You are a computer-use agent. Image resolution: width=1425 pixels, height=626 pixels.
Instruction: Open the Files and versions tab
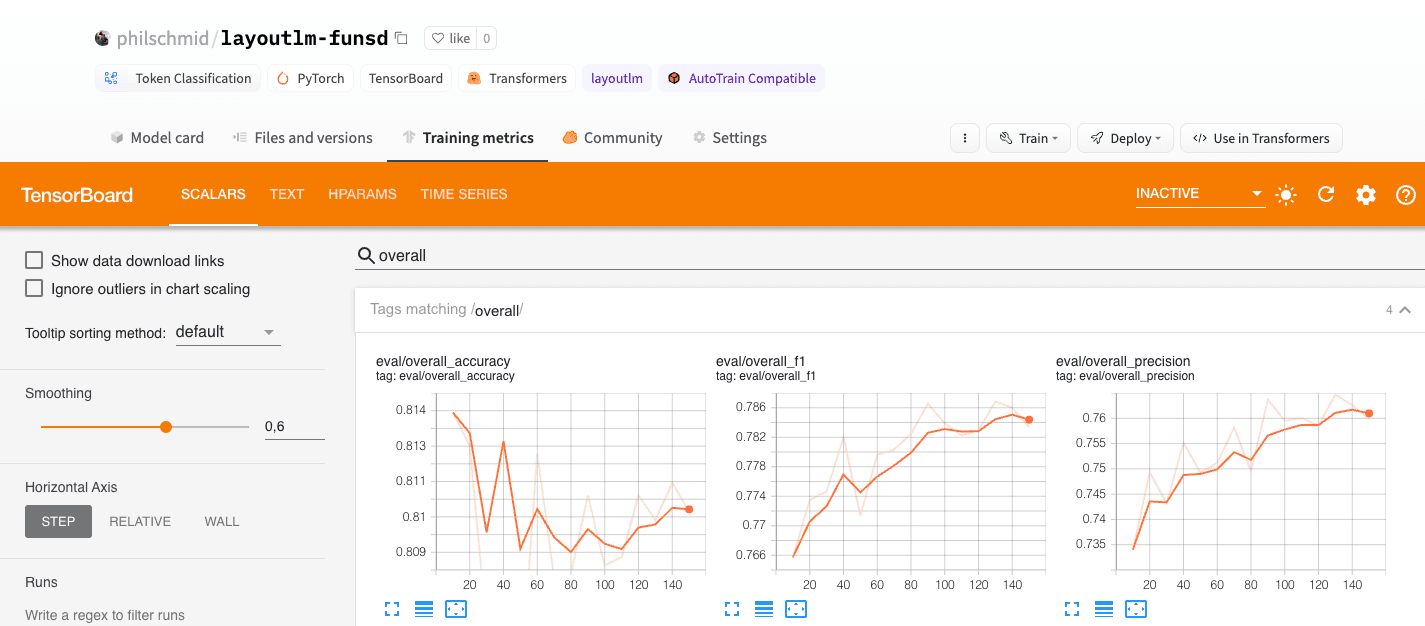pyautogui.click(x=303, y=138)
